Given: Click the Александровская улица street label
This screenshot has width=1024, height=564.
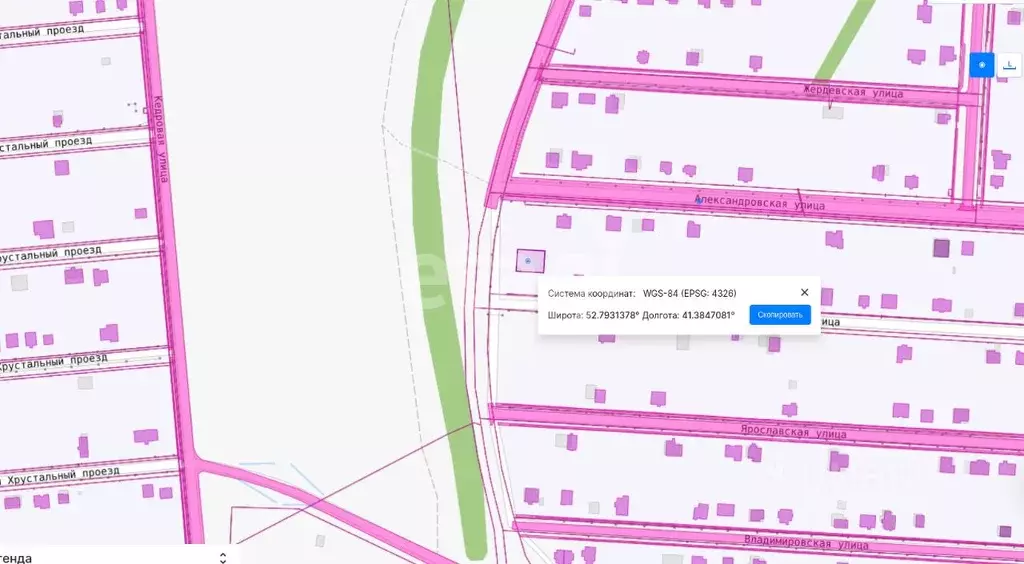Looking at the screenshot, I should click(760, 203).
